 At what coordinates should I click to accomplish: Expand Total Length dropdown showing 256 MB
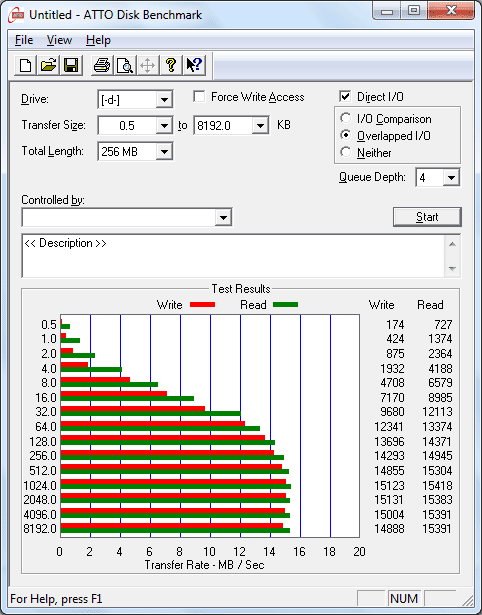point(164,151)
